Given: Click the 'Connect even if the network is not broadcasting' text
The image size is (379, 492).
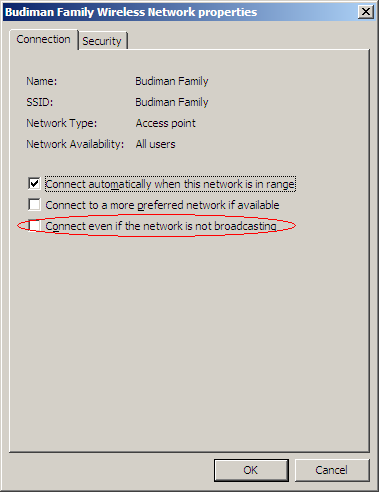Looking at the screenshot, I should (x=161, y=226).
